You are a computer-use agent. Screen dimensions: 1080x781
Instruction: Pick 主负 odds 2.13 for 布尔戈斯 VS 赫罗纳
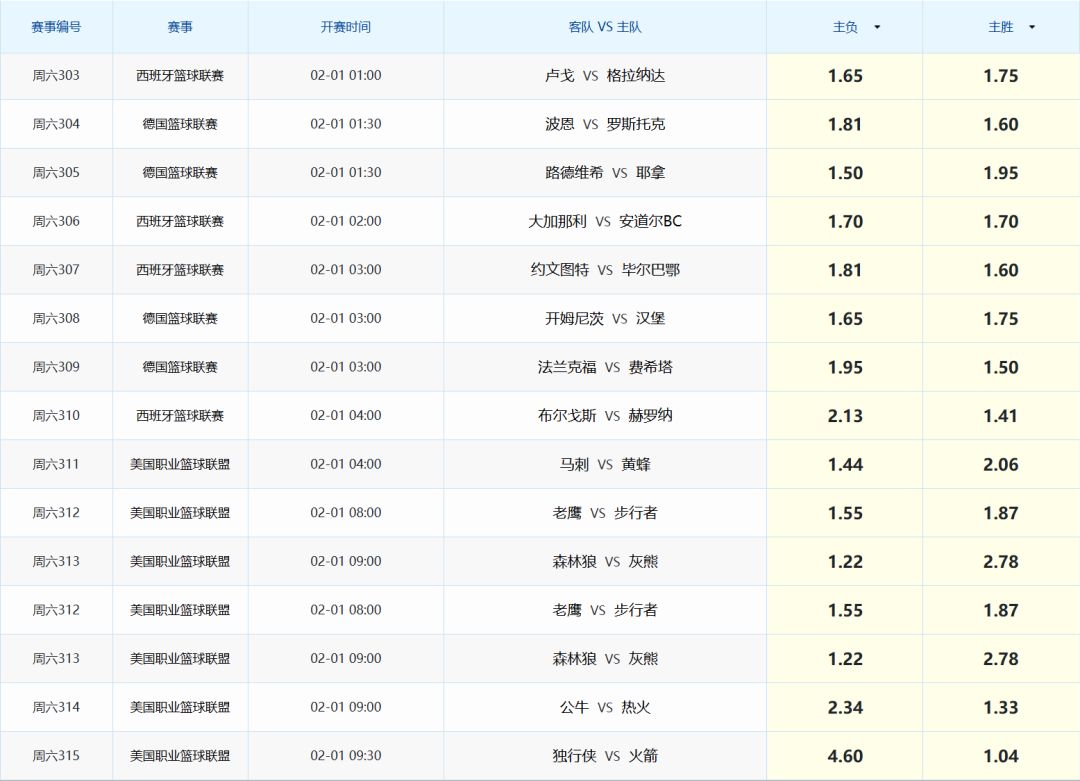click(x=845, y=416)
